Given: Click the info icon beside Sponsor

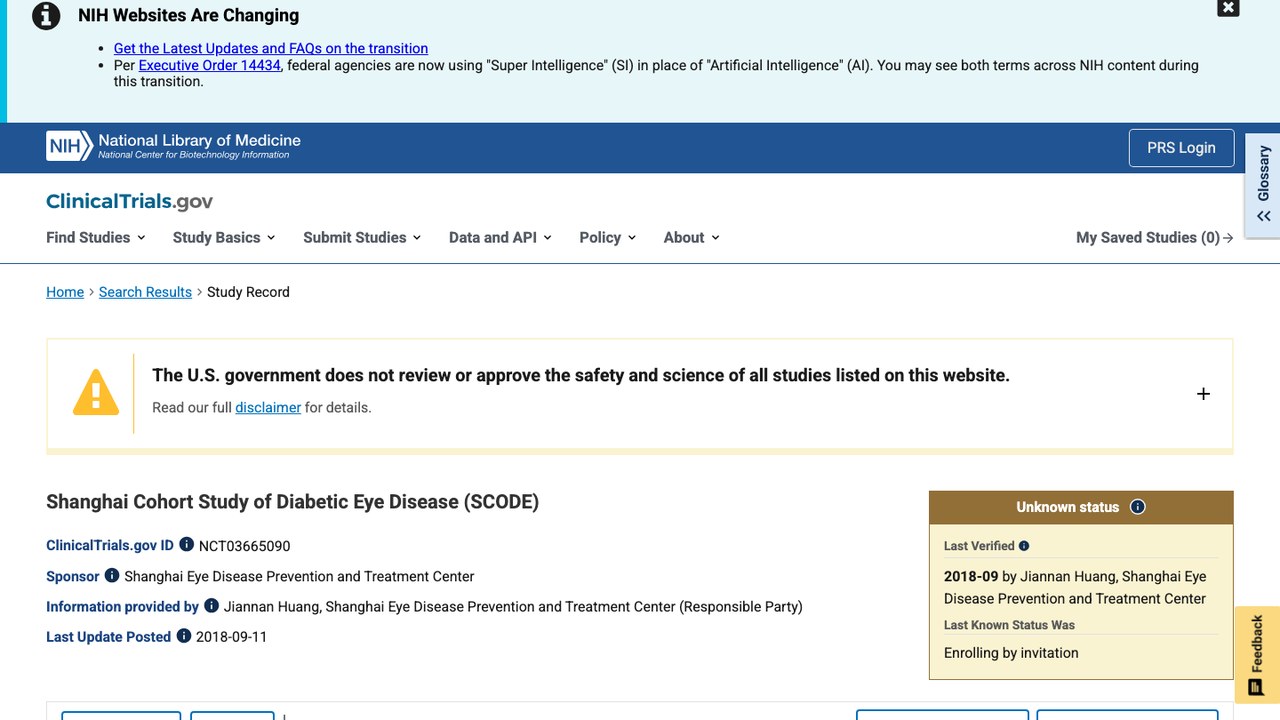Looking at the screenshot, I should [112, 575].
